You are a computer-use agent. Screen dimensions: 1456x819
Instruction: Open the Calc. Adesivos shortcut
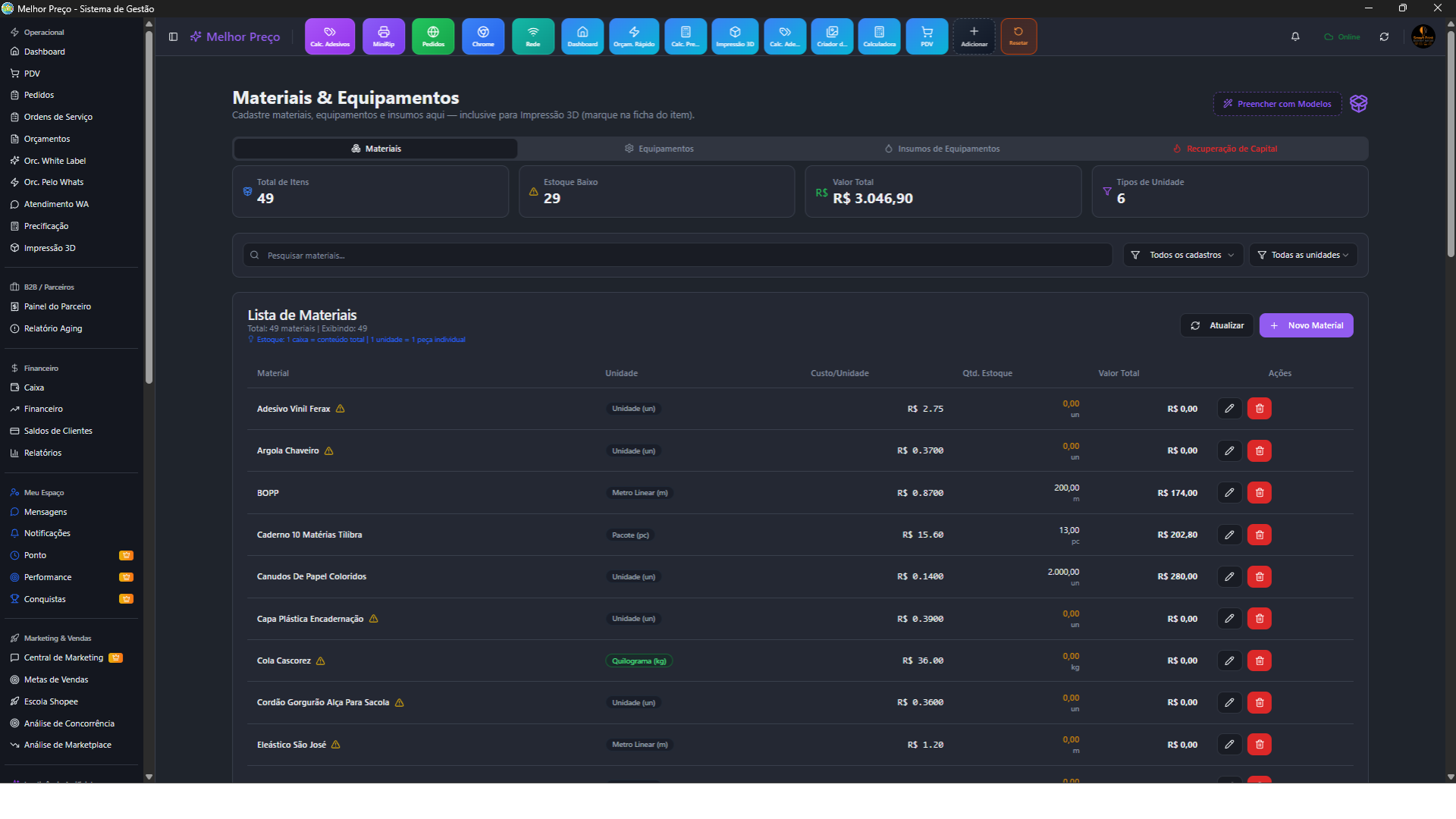[x=330, y=36]
